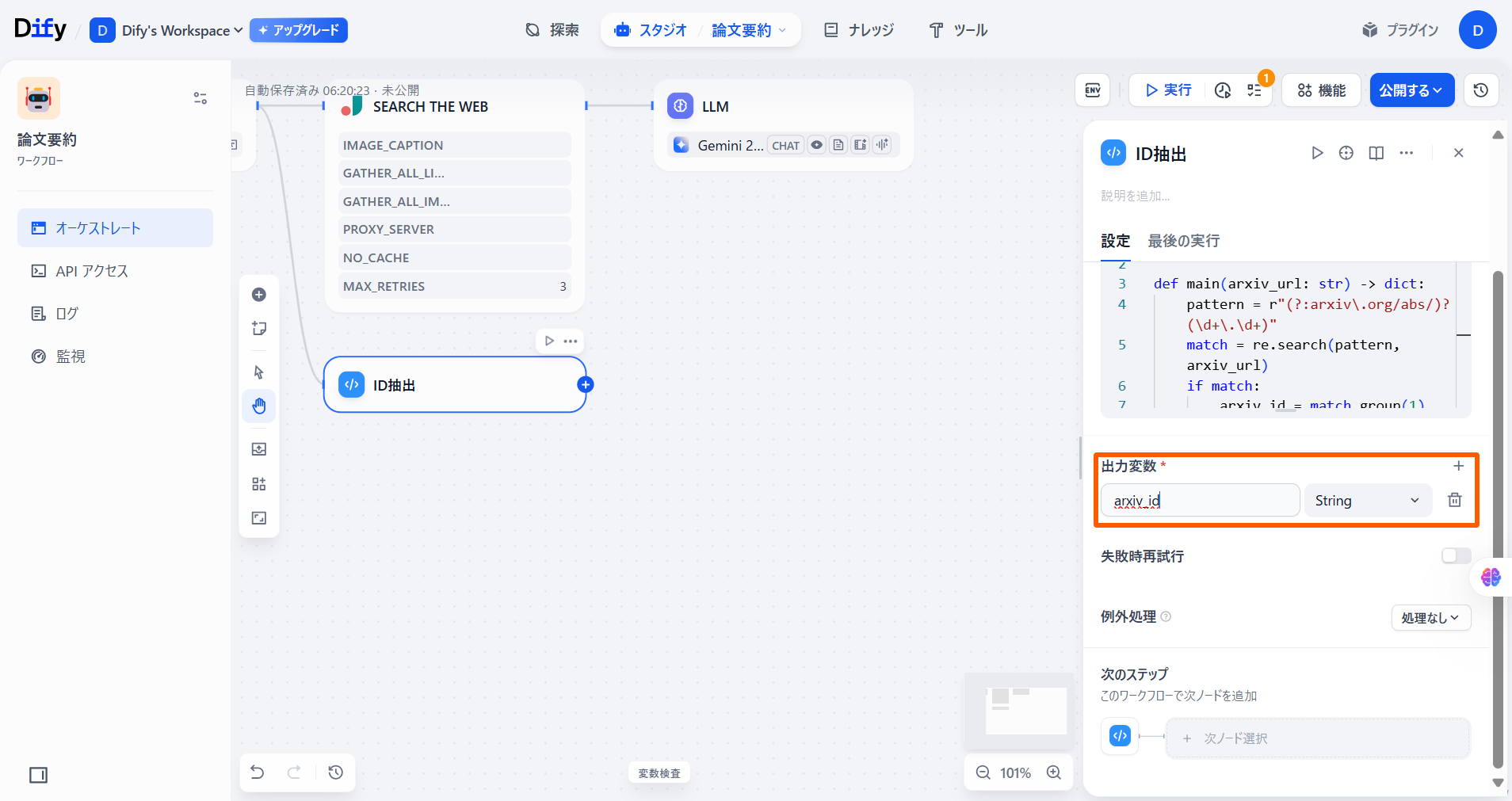1512x801 pixels.
Task: Add a new output variable
Action: point(1458,466)
